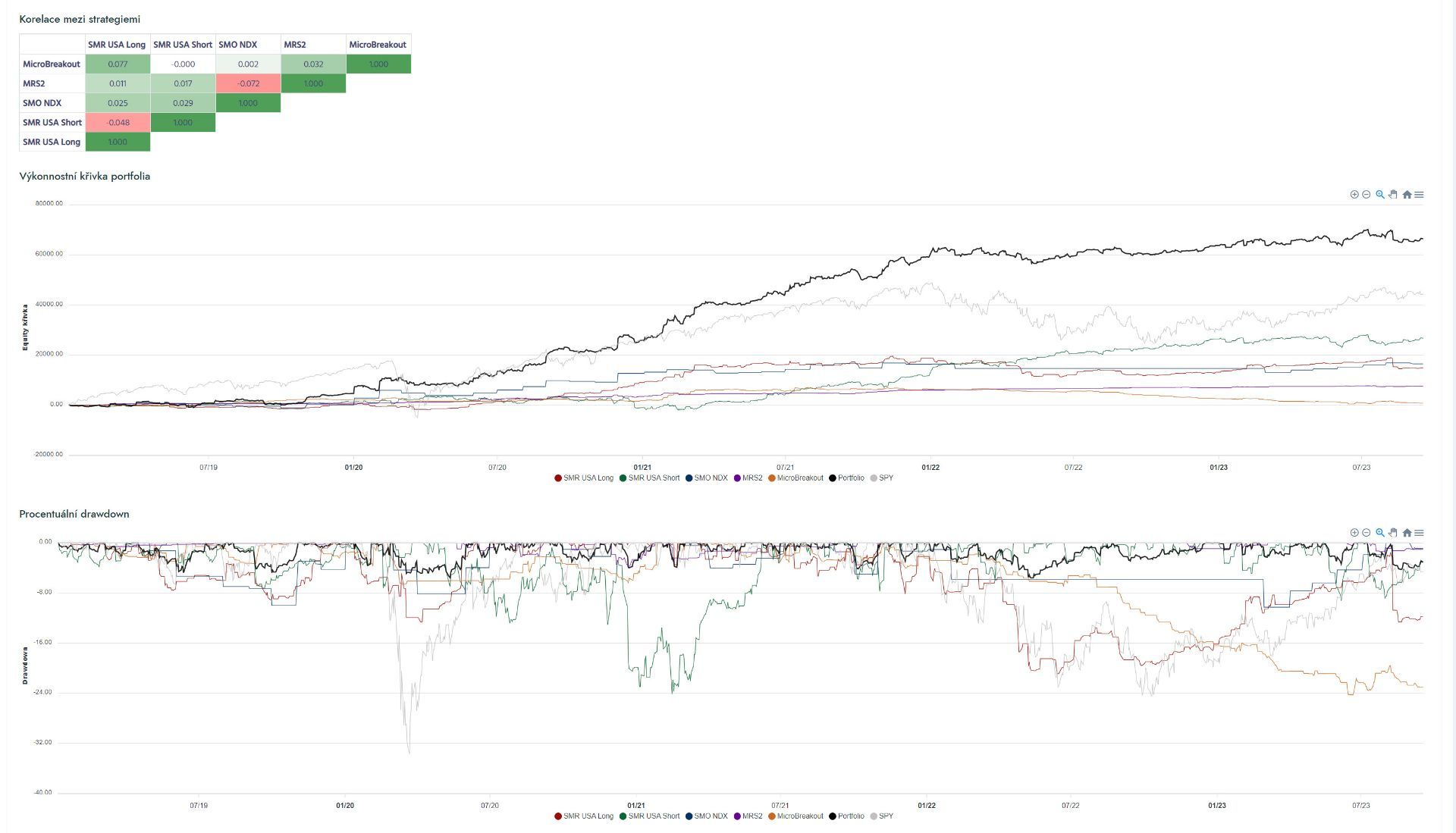Activate selection zoom on equity chart
The image size is (1456, 833).
[1380, 195]
